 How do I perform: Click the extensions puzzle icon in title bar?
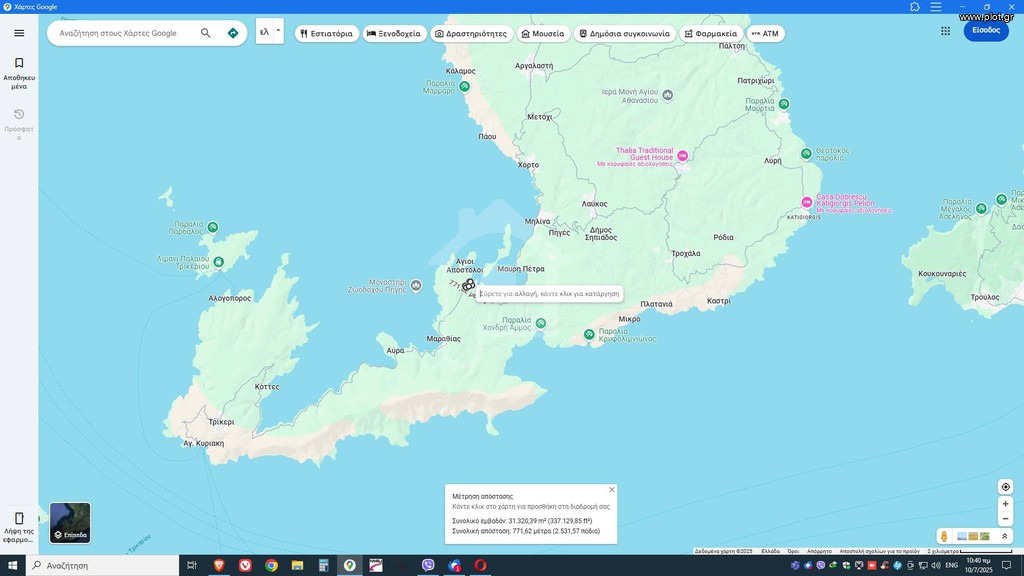(x=915, y=7)
